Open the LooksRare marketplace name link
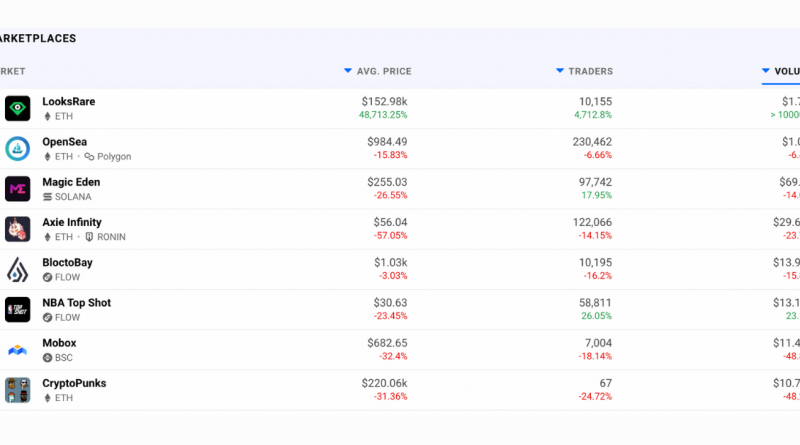800x445 pixels. tap(69, 102)
